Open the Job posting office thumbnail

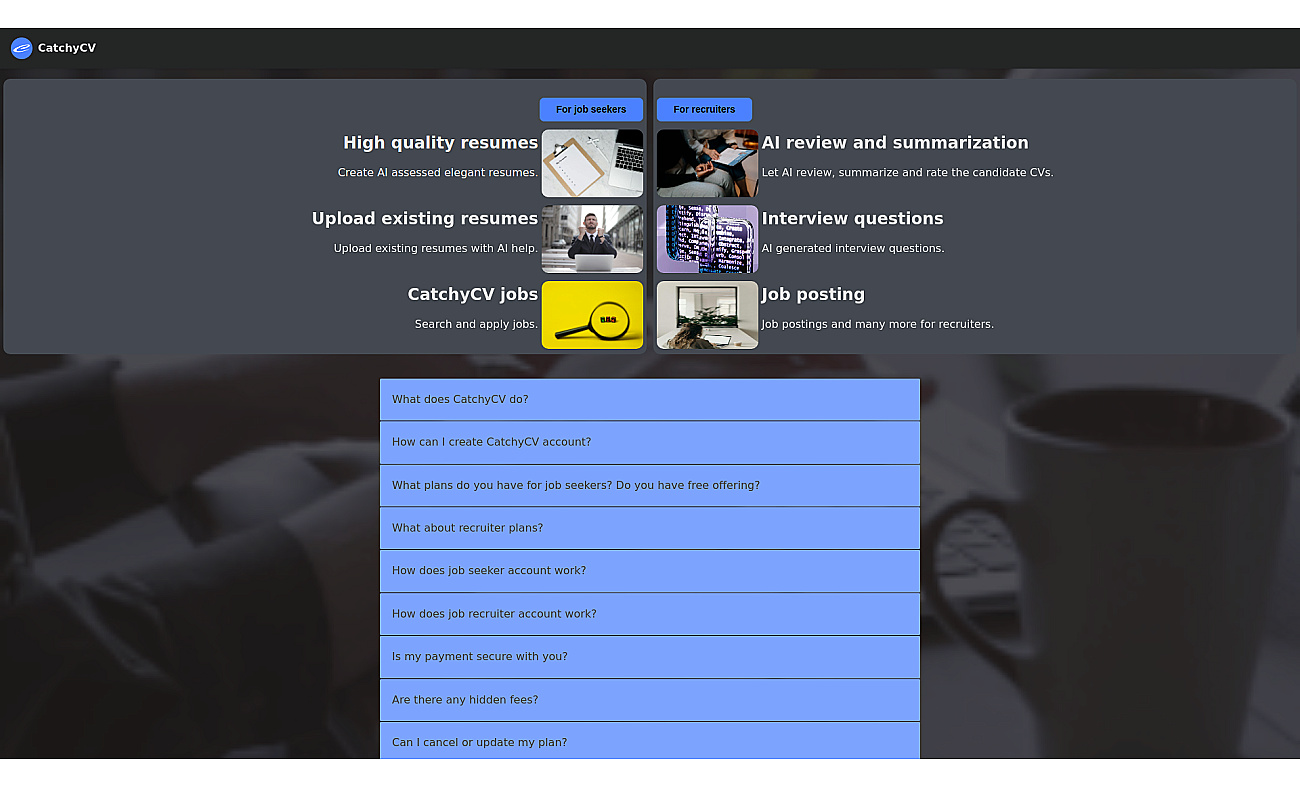pyautogui.click(x=707, y=315)
